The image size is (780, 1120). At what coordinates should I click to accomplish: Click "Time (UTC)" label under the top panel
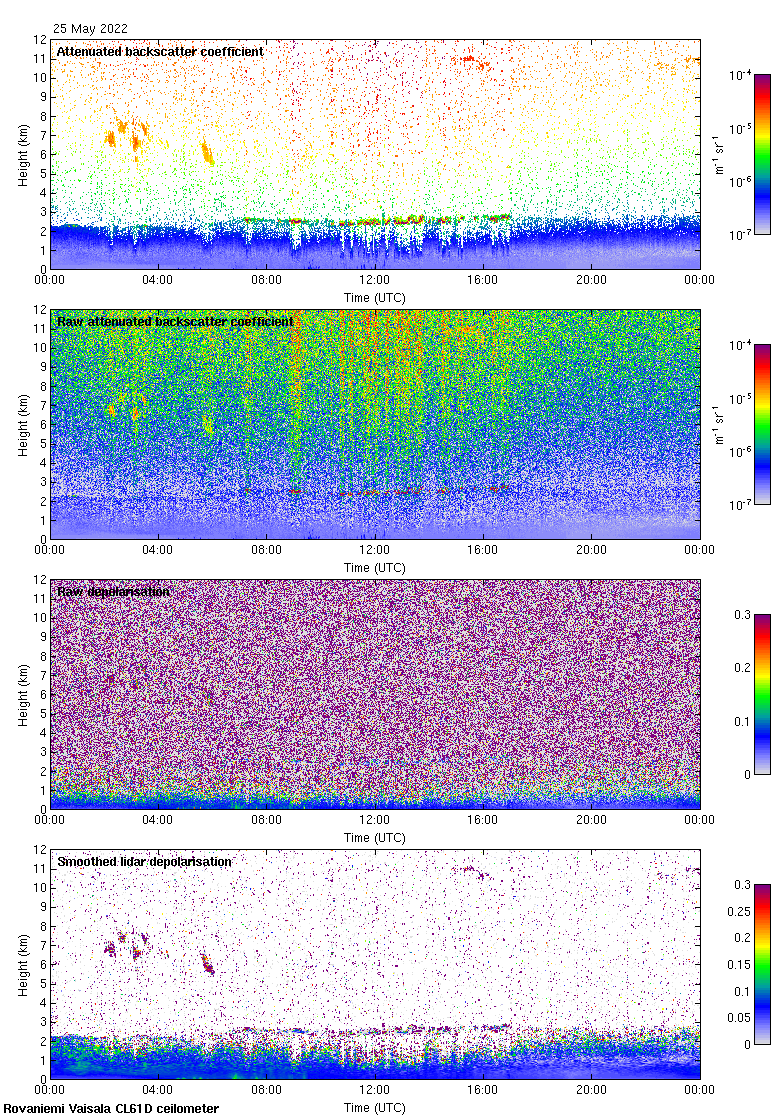tap(375, 298)
